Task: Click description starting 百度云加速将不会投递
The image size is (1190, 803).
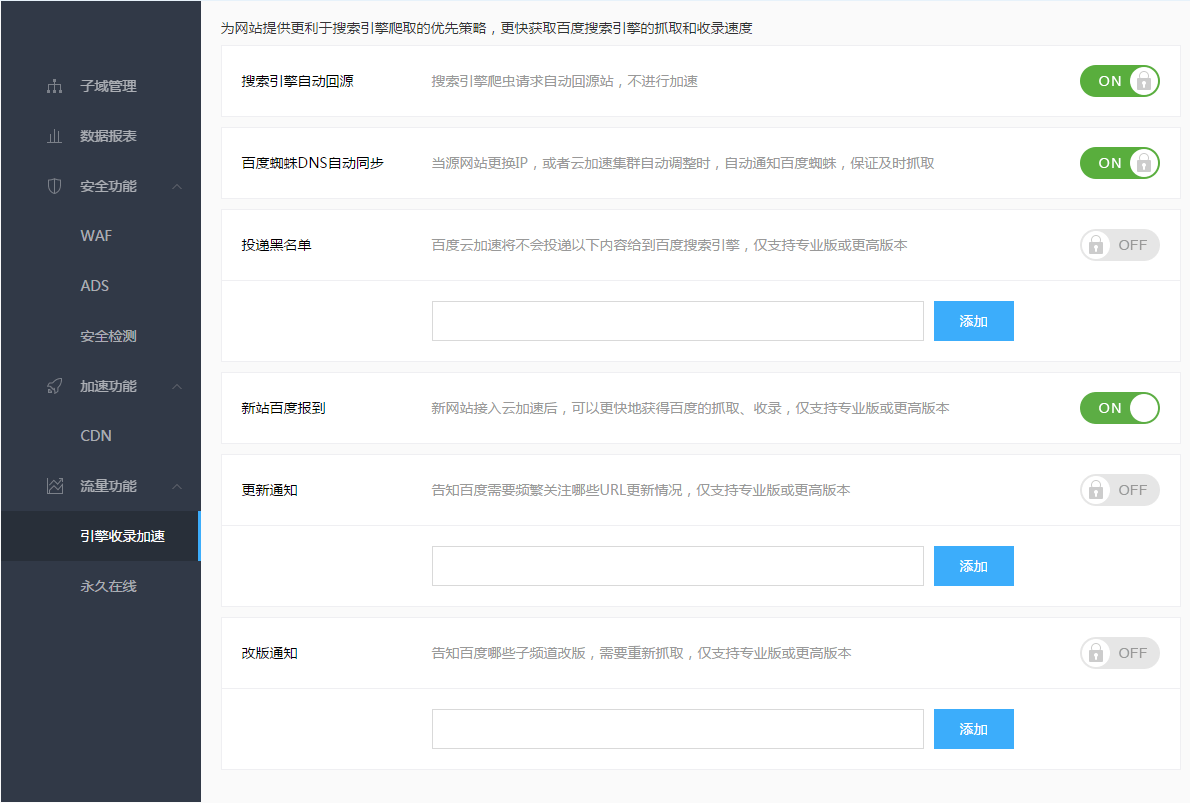Action: tap(669, 245)
